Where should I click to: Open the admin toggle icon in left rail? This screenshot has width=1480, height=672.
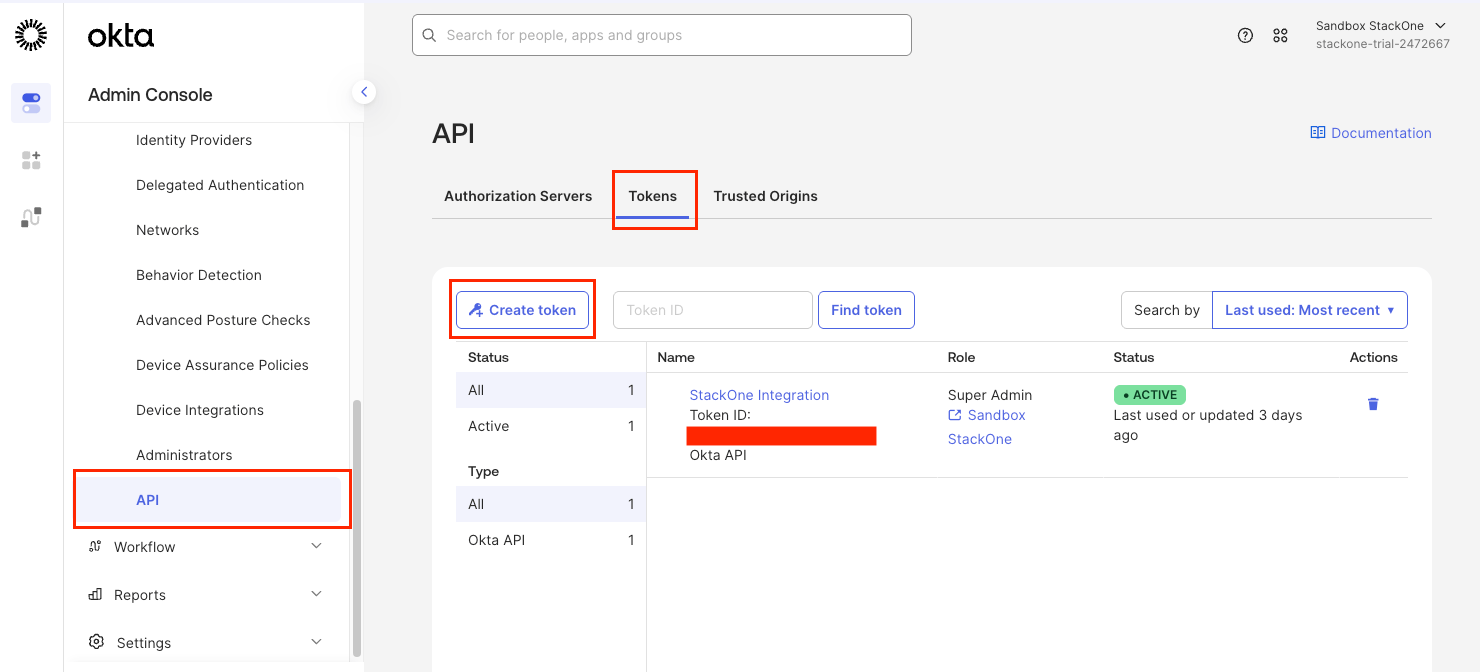31,103
